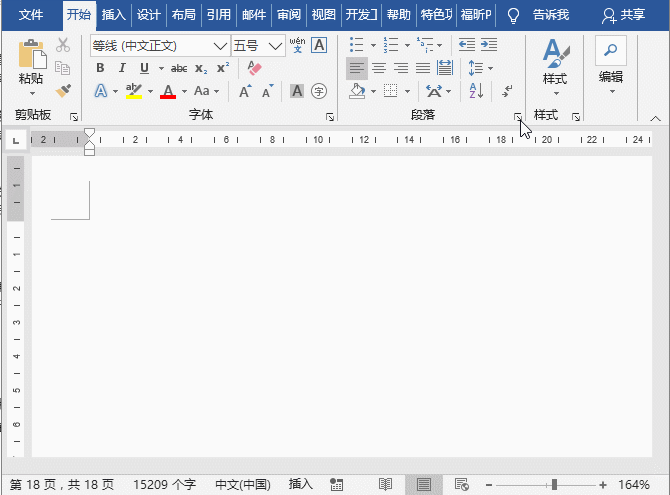Click the word count 15209 个字

[x=165, y=485]
